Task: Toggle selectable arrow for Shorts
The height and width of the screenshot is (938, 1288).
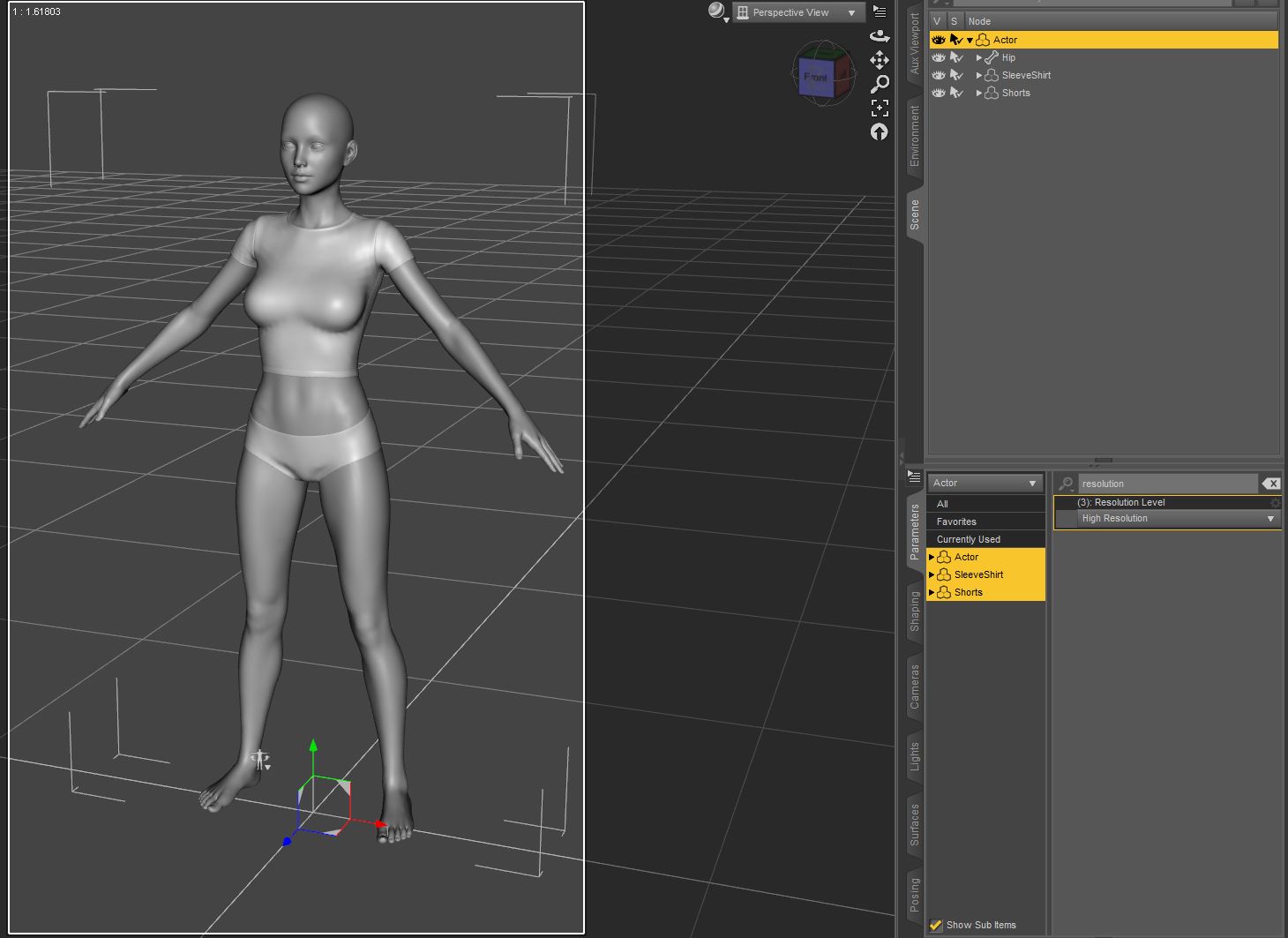Action: (x=956, y=93)
